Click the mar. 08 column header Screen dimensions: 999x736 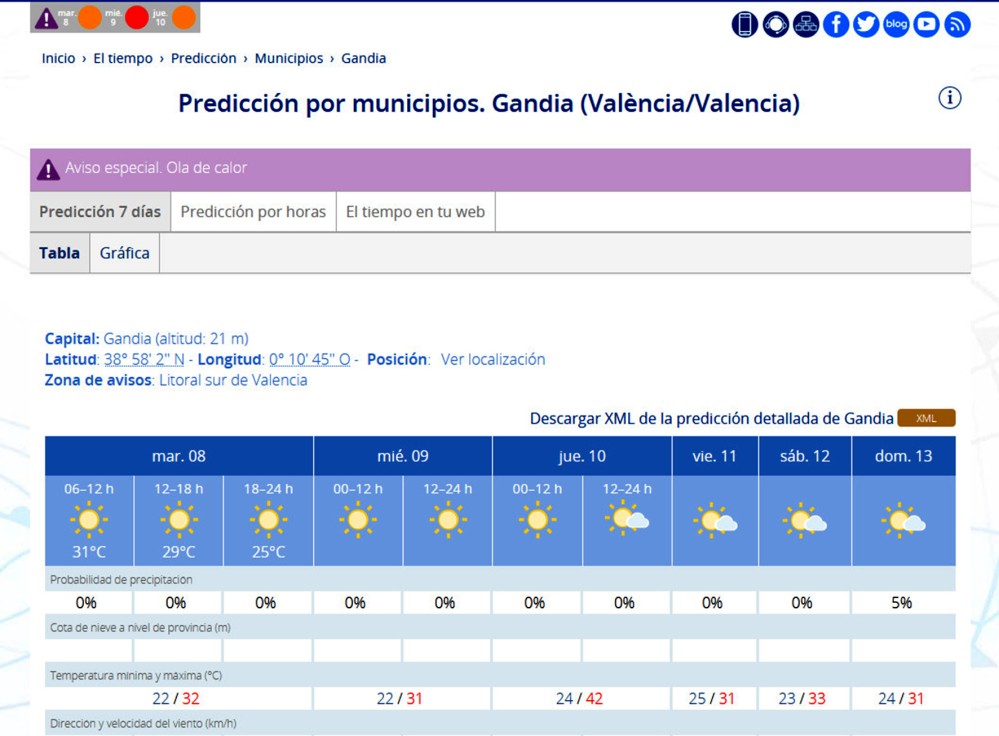tap(178, 456)
